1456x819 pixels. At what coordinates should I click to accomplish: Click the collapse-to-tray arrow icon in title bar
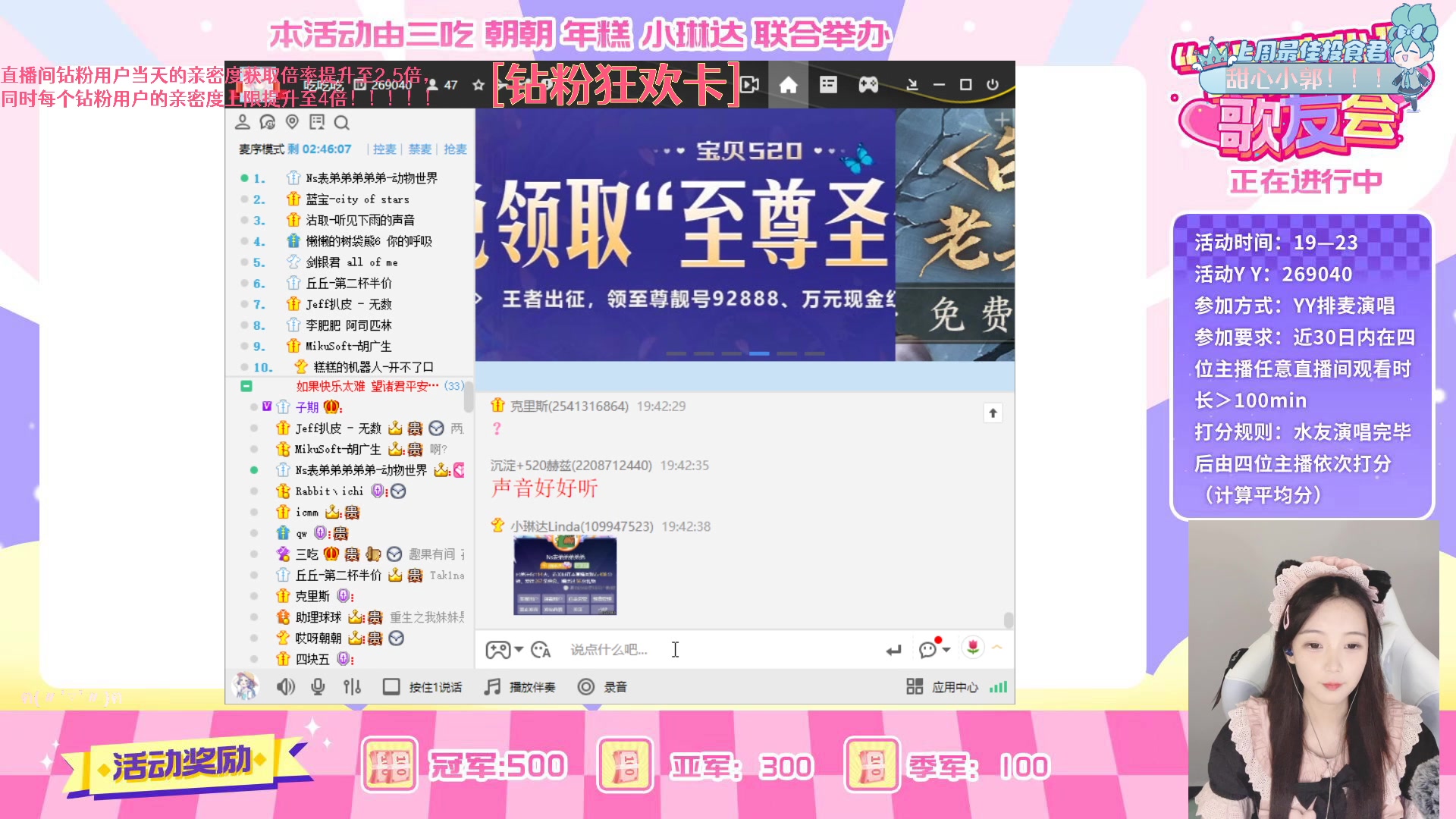912,85
